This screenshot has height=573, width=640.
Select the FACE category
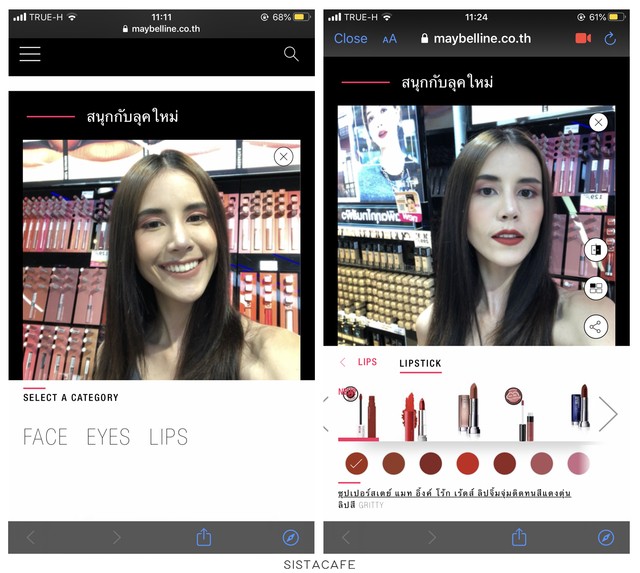coord(45,437)
